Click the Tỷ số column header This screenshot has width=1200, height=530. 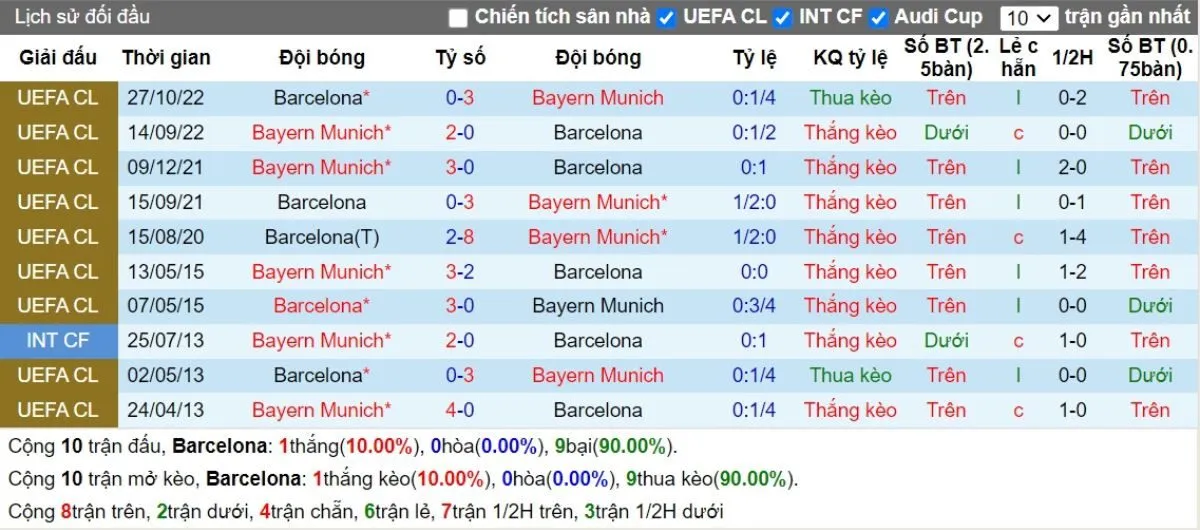tap(460, 58)
